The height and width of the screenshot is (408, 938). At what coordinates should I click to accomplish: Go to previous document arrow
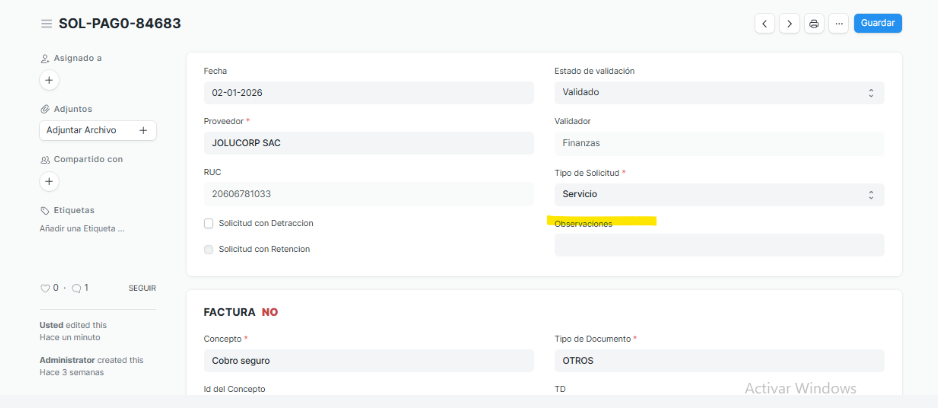pyautogui.click(x=765, y=23)
